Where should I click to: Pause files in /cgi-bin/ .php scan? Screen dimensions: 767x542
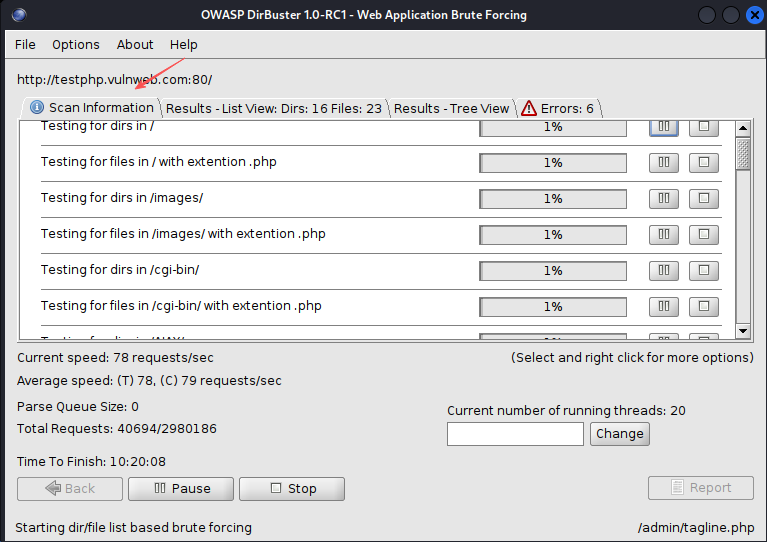(x=663, y=307)
